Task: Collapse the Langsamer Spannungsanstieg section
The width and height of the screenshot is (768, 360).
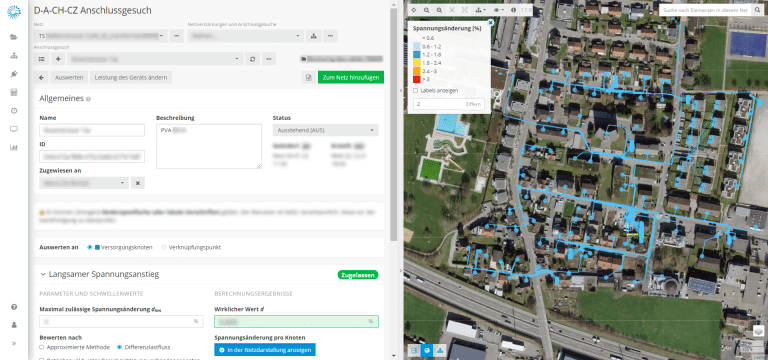Action: (43, 274)
